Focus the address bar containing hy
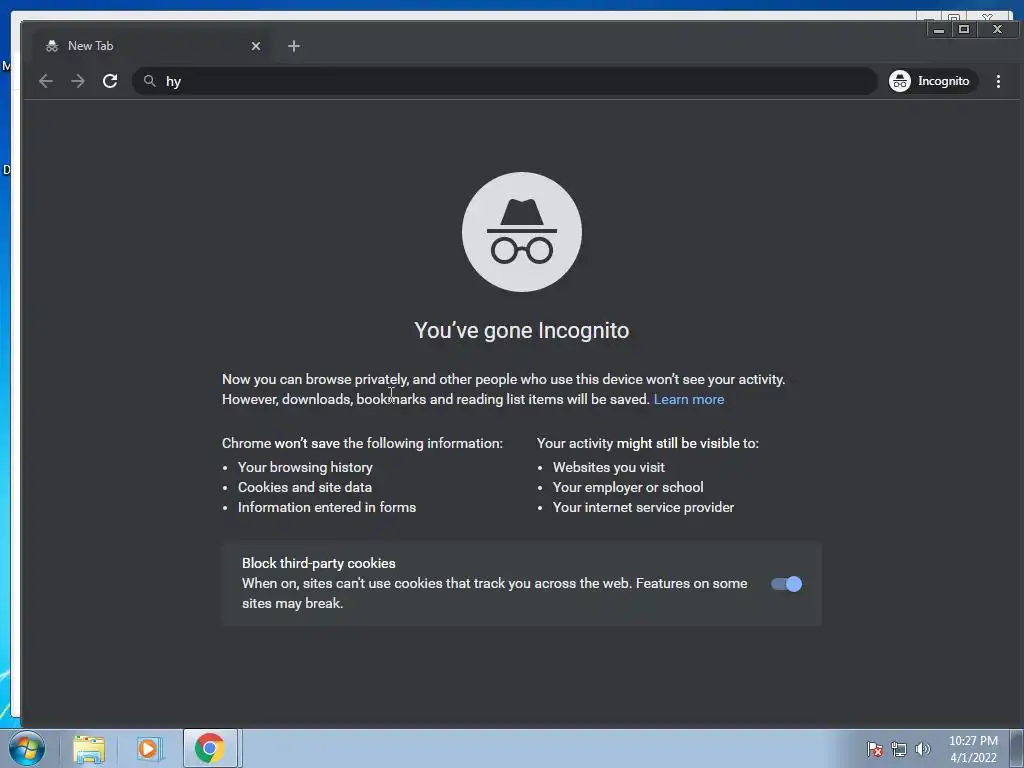This screenshot has width=1024, height=768. point(505,81)
